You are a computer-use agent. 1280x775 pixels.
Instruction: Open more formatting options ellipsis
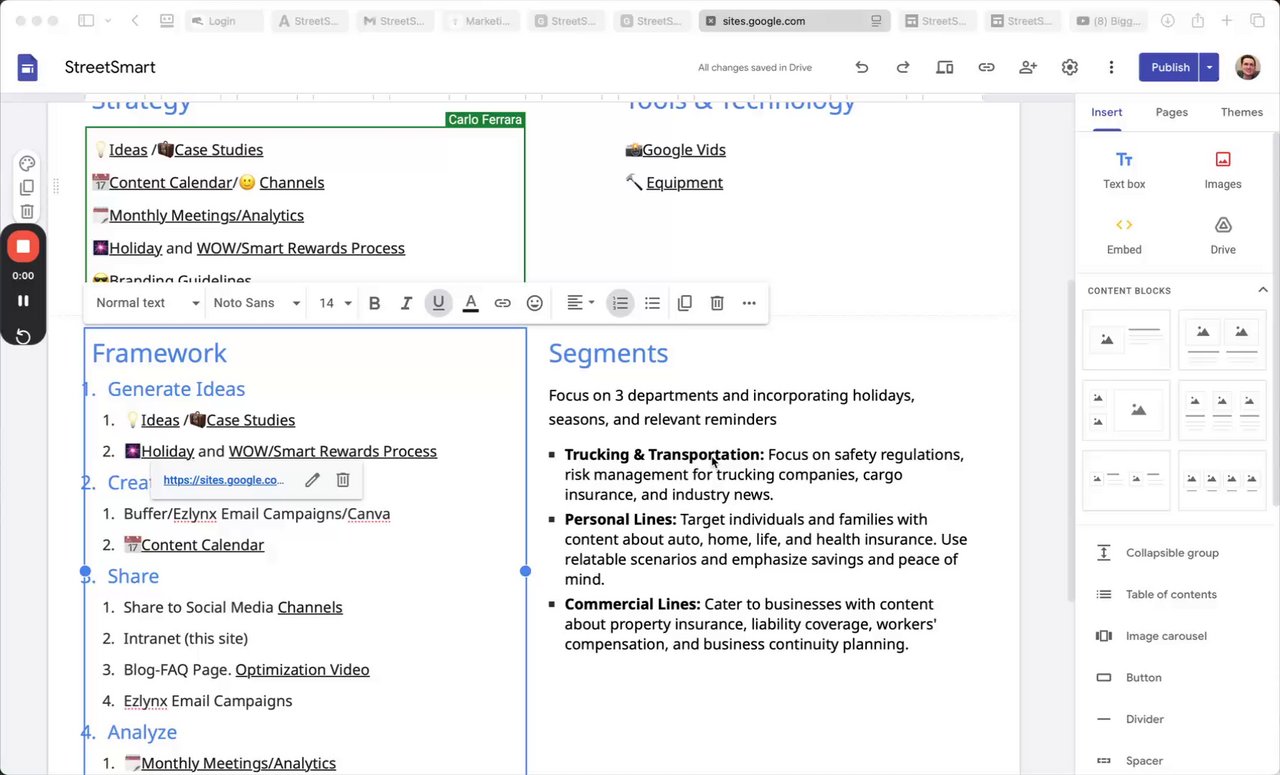[749, 303]
